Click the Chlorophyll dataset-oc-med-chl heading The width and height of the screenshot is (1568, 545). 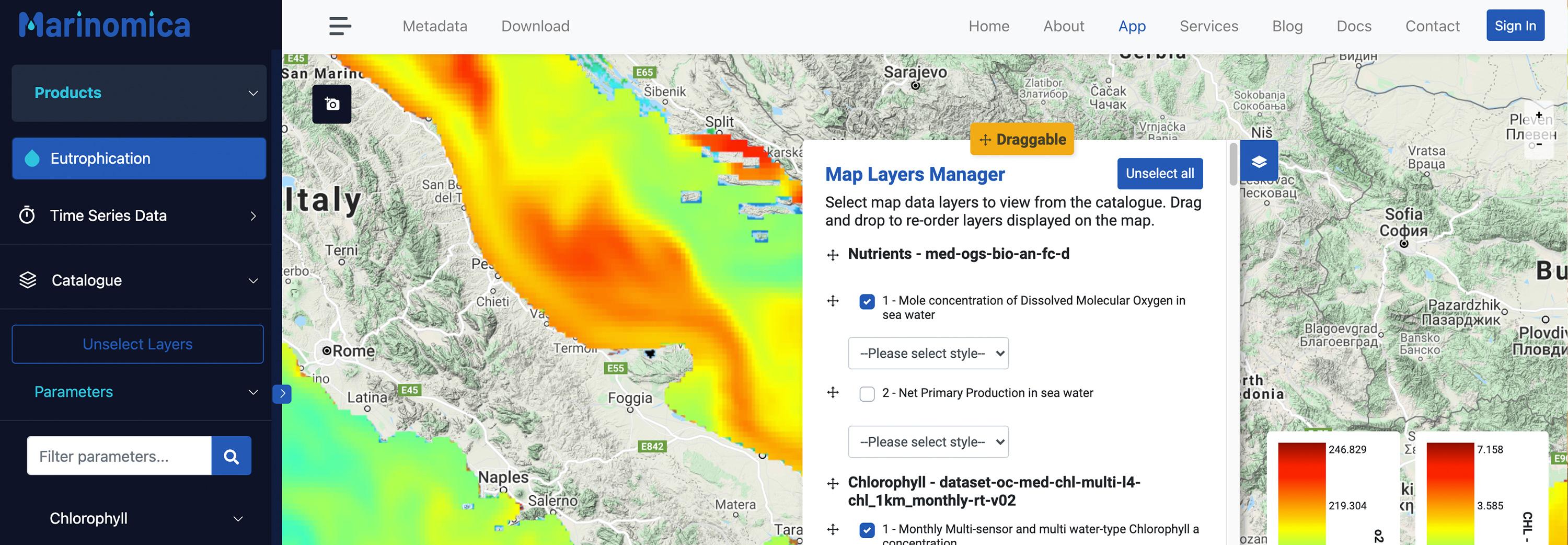coord(994,491)
